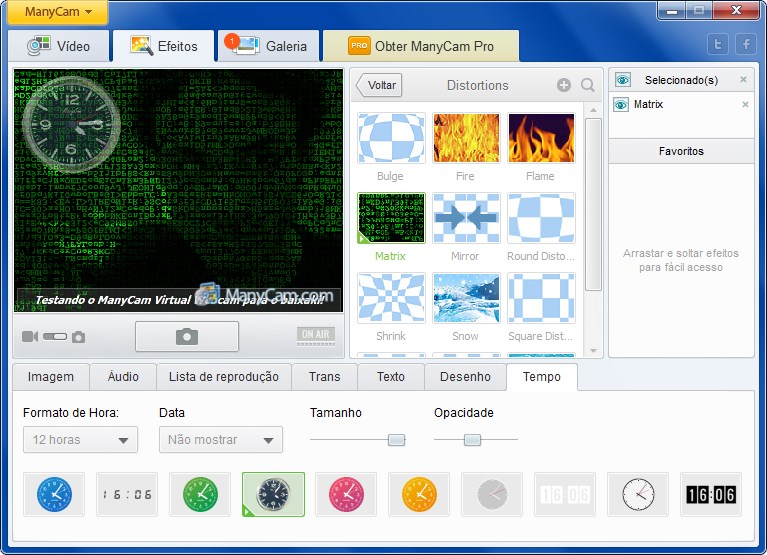767x555 pixels.
Task: Select the green analog clock style
Action: (x=200, y=494)
